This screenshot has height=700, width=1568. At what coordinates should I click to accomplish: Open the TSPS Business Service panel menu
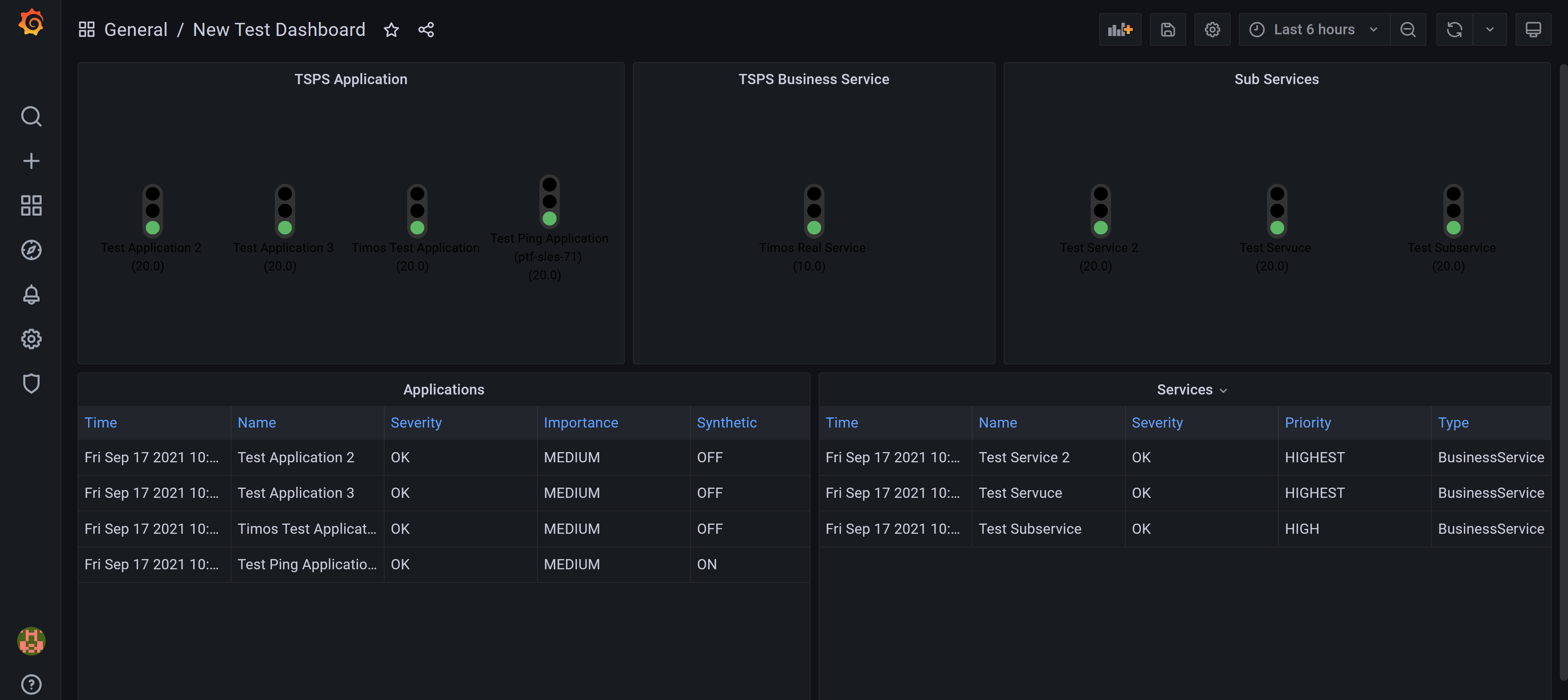coord(814,79)
